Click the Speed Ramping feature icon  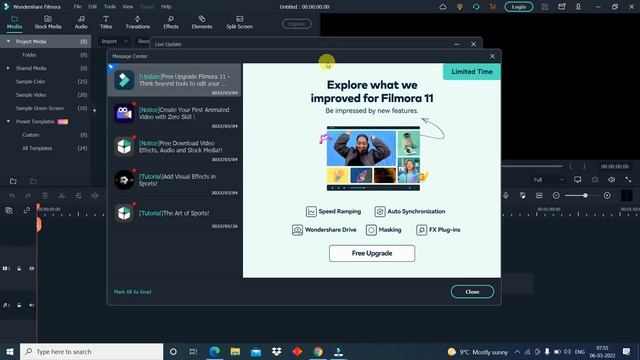point(311,211)
